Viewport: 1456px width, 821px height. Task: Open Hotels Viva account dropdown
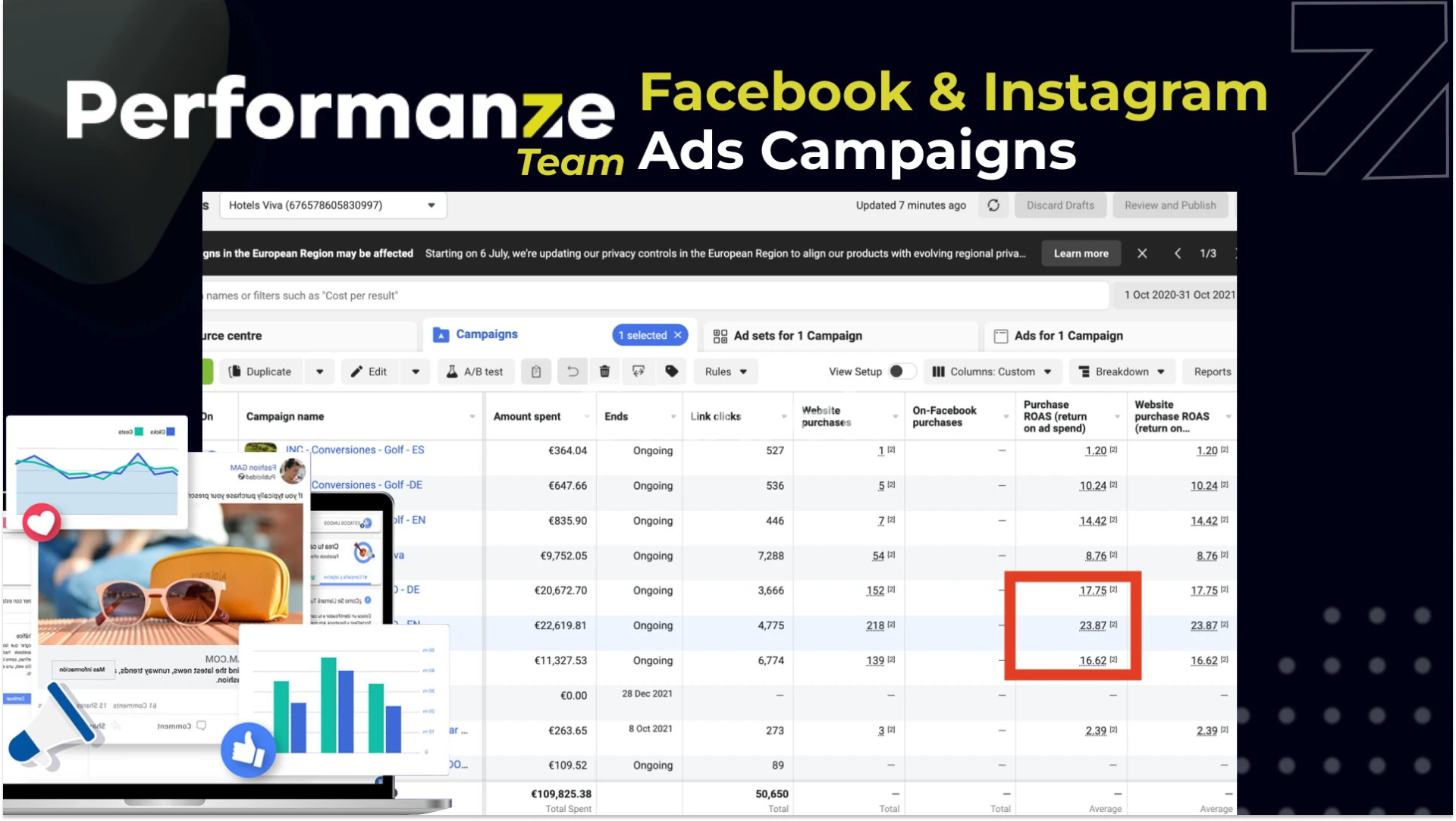point(334,205)
